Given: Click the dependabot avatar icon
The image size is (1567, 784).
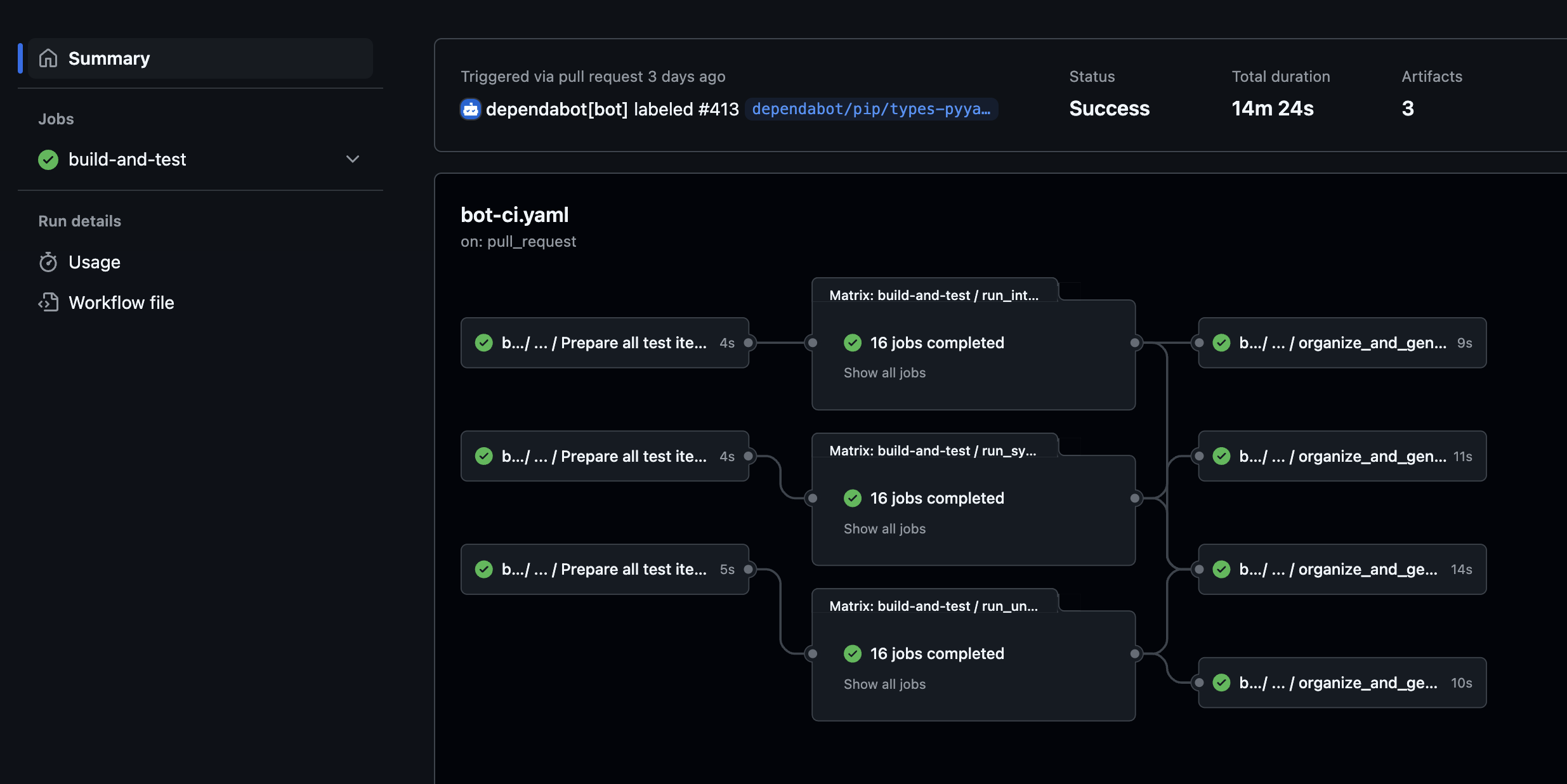Looking at the screenshot, I should coord(470,109).
